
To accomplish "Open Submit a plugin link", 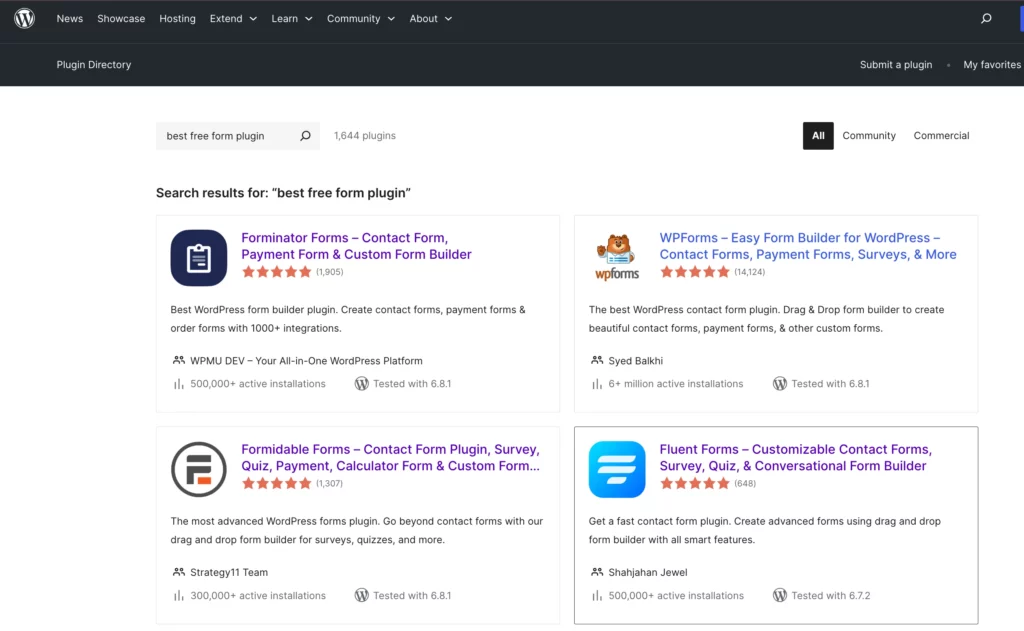I will (x=895, y=65).
